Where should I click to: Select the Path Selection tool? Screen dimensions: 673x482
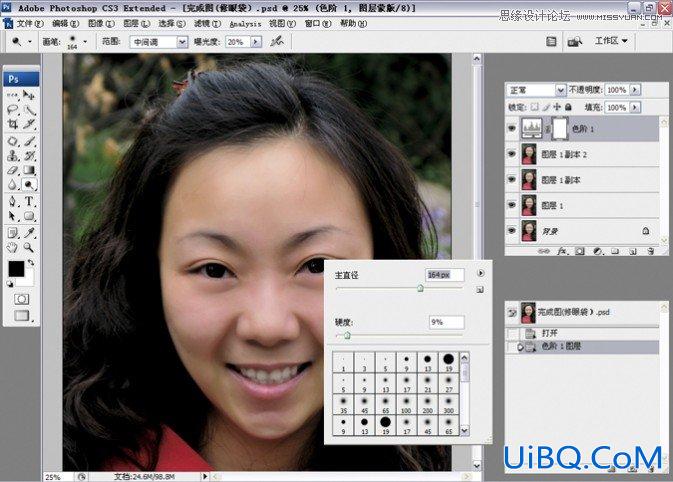point(12,216)
